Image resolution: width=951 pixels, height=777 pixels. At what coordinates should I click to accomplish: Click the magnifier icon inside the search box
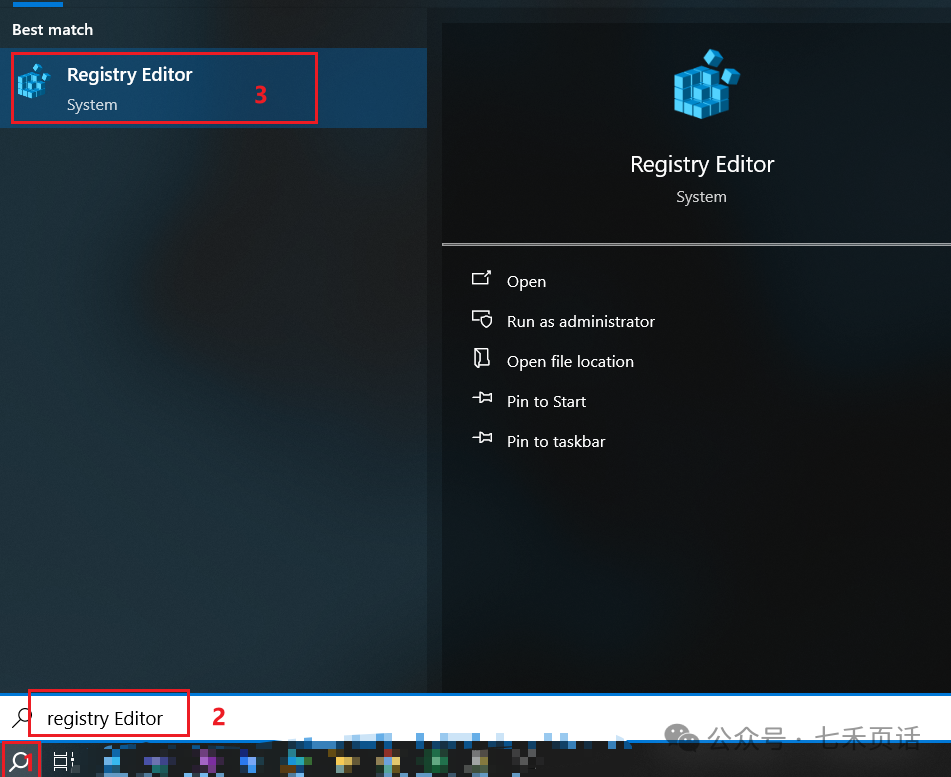coord(21,718)
